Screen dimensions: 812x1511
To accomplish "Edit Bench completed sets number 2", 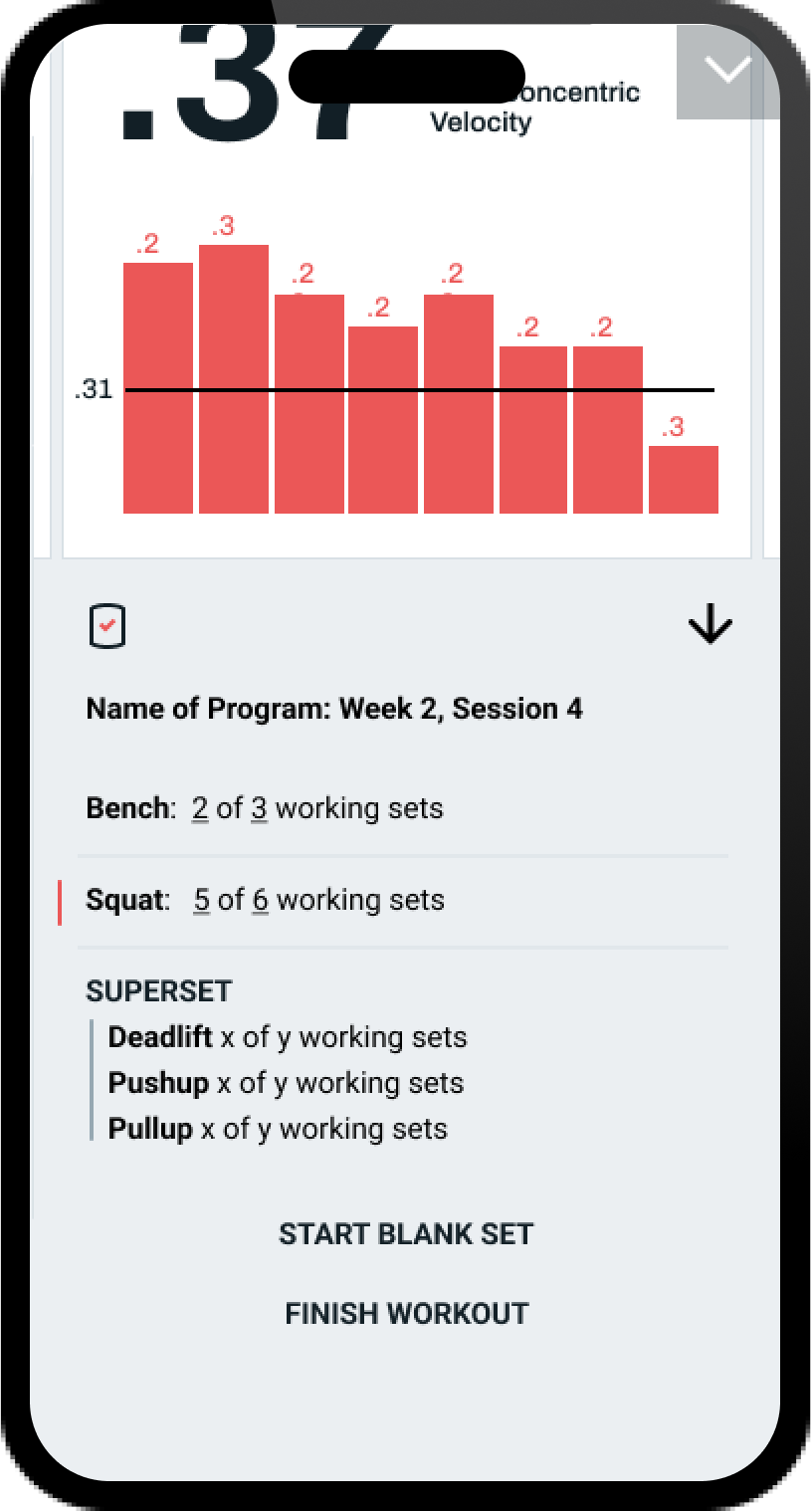I will pyautogui.click(x=200, y=808).
